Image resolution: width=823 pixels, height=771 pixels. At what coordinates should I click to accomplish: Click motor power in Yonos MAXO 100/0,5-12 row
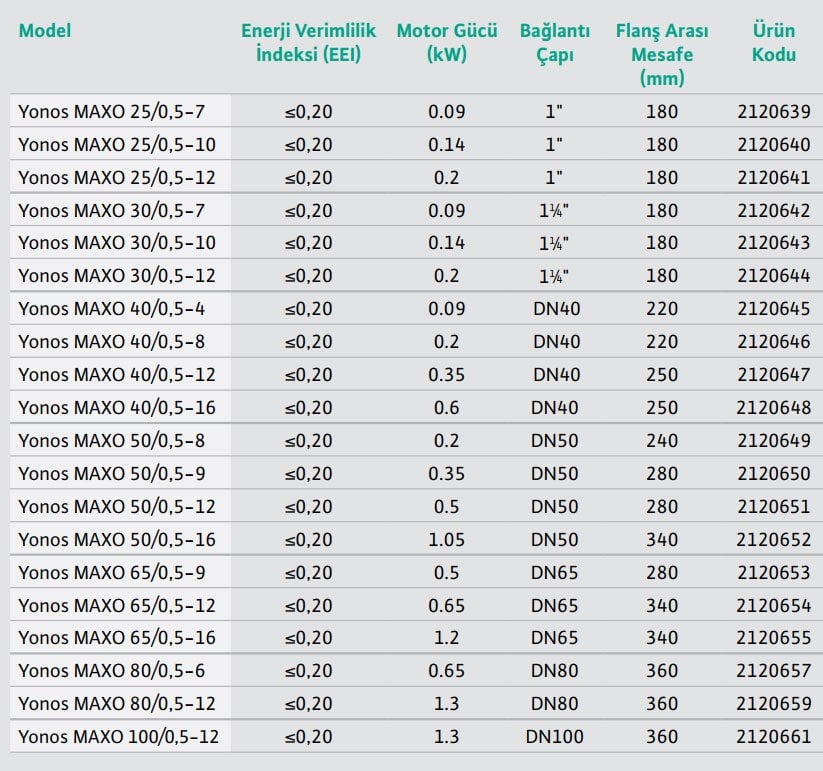click(447, 736)
